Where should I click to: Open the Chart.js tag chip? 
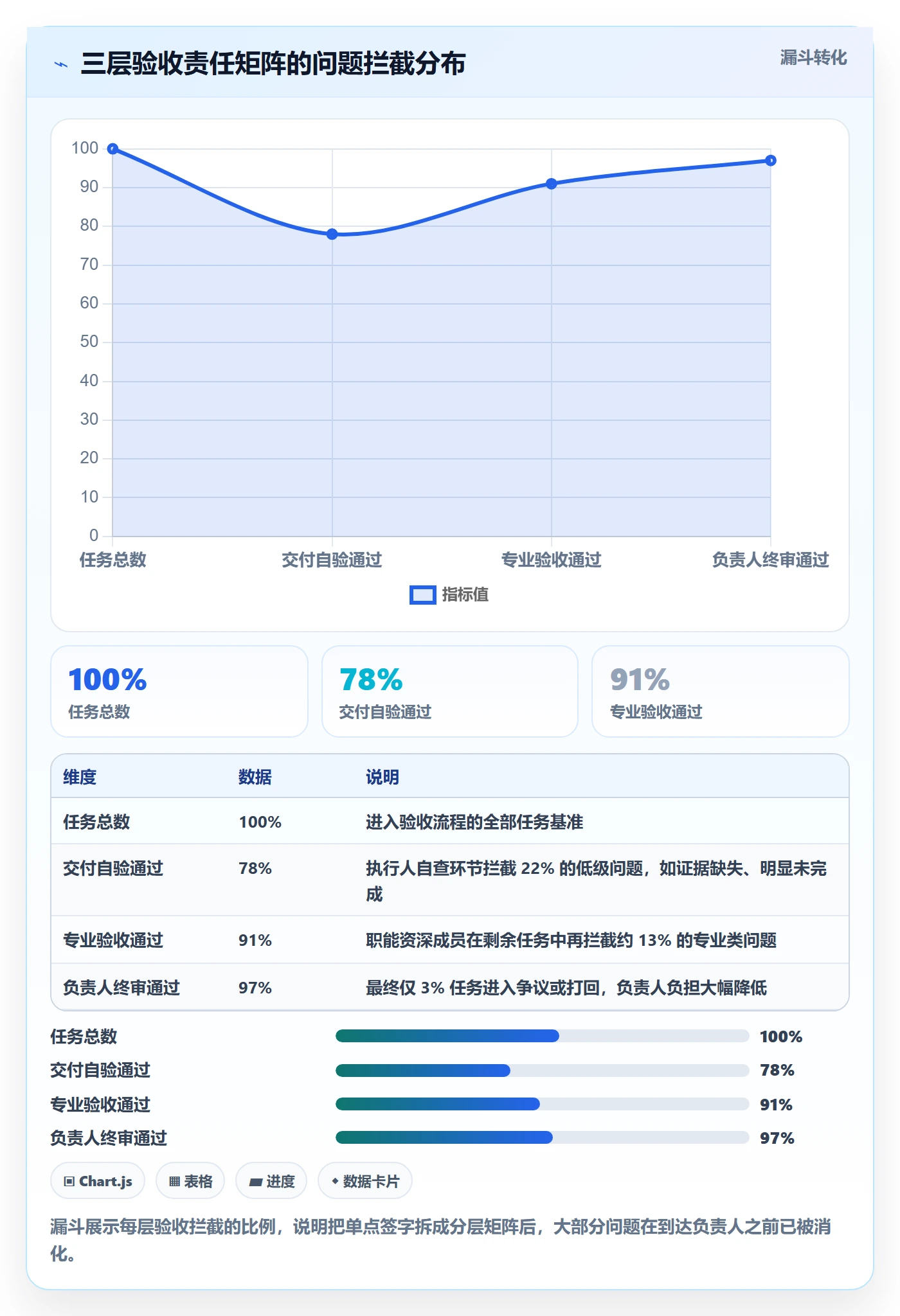(x=98, y=1181)
